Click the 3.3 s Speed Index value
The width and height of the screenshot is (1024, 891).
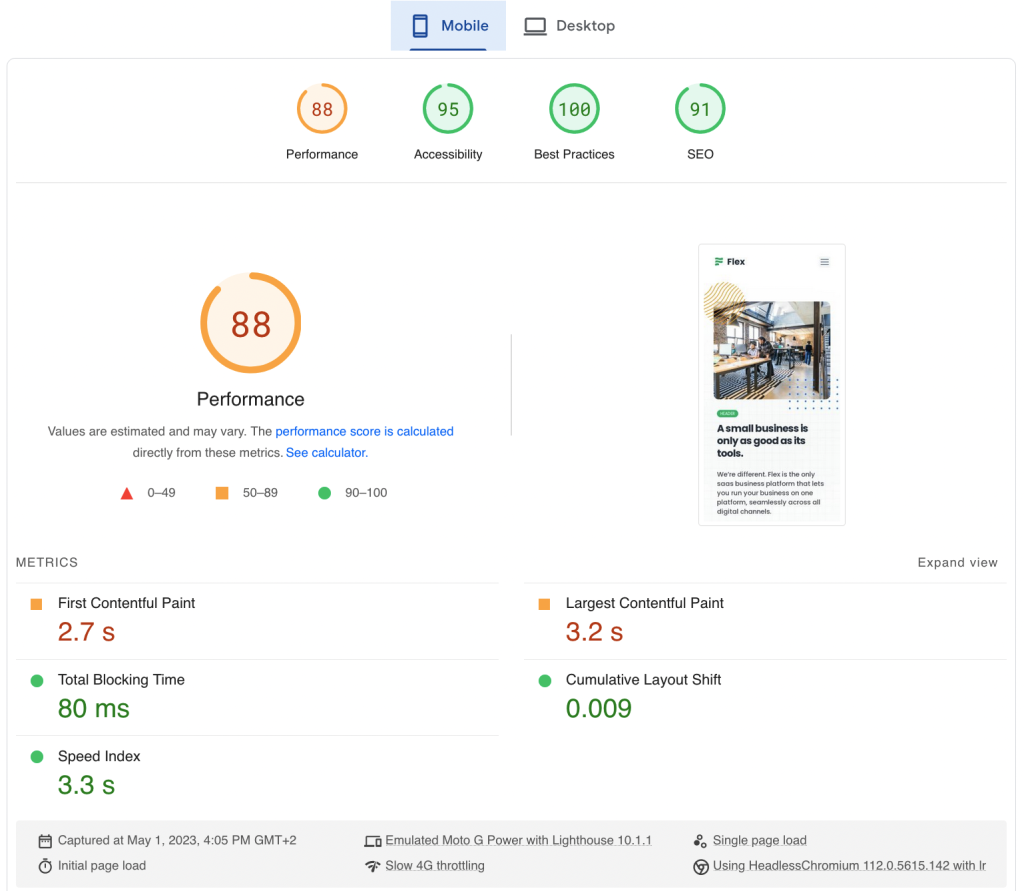86,785
